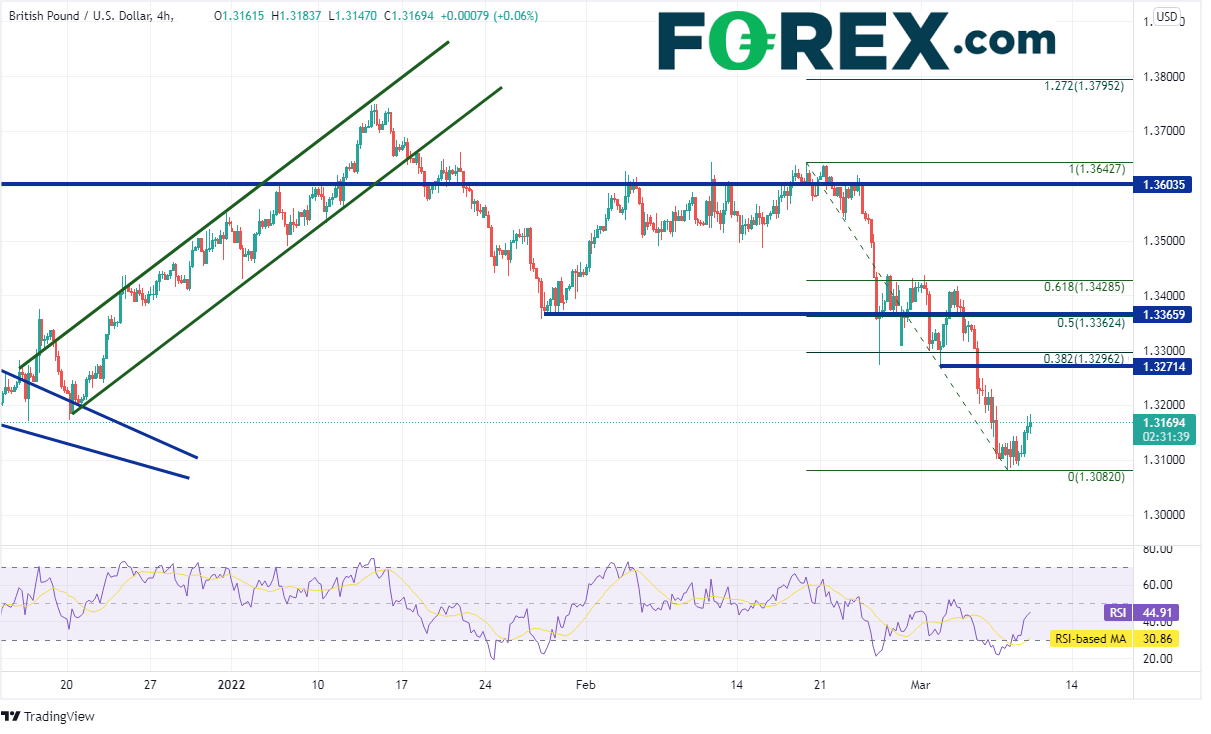Click the Mar label on time axis
Screen dimensions: 1211x734
[920, 685]
